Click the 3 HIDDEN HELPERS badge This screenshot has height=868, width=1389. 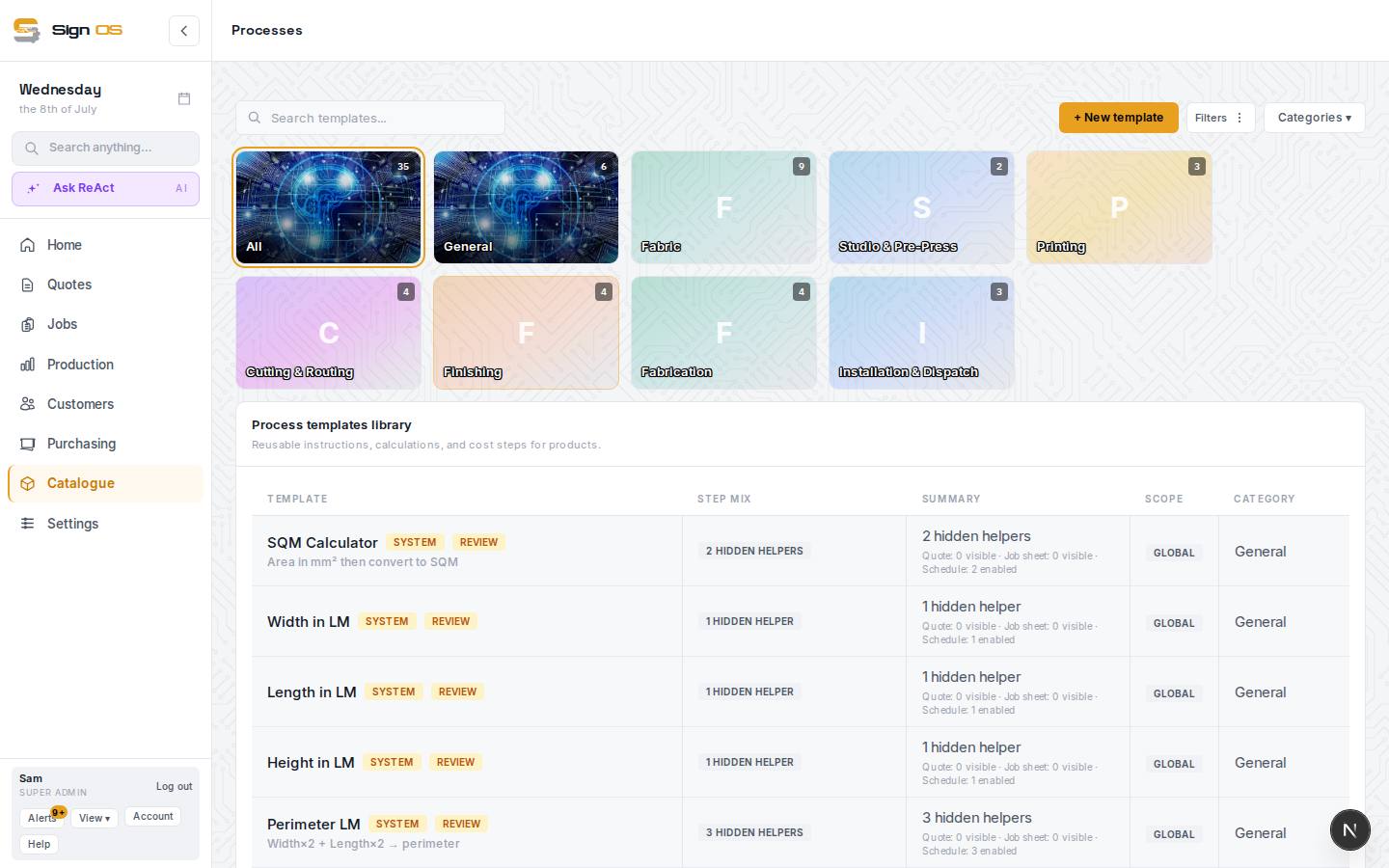click(754, 832)
